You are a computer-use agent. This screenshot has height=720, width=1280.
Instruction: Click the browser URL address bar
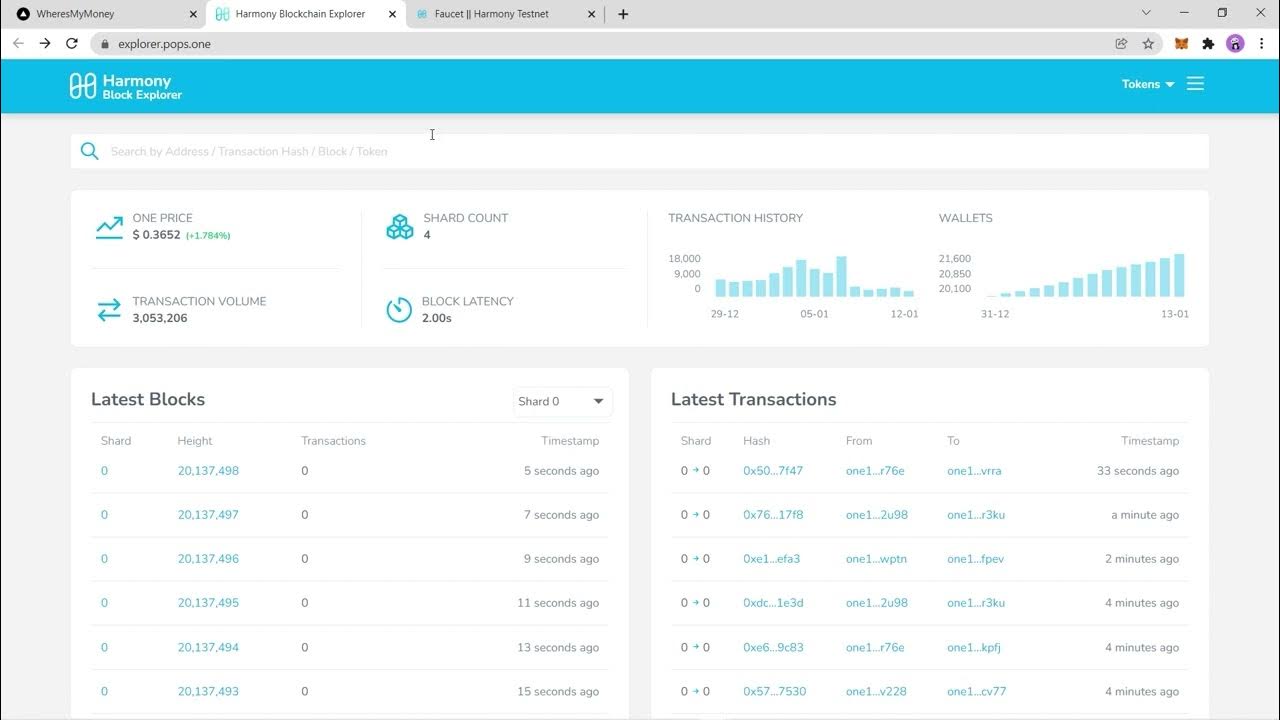pos(600,44)
